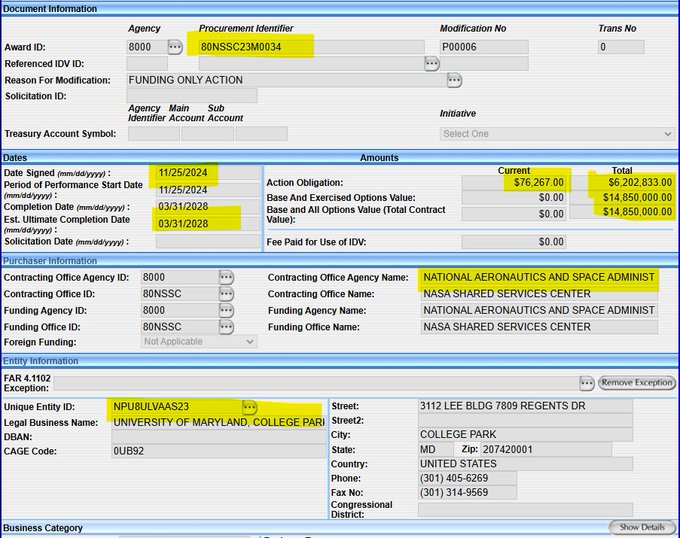Click the Legal Business Name field
The width and height of the screenshot is (680, 538).
[x=218, y=422]
